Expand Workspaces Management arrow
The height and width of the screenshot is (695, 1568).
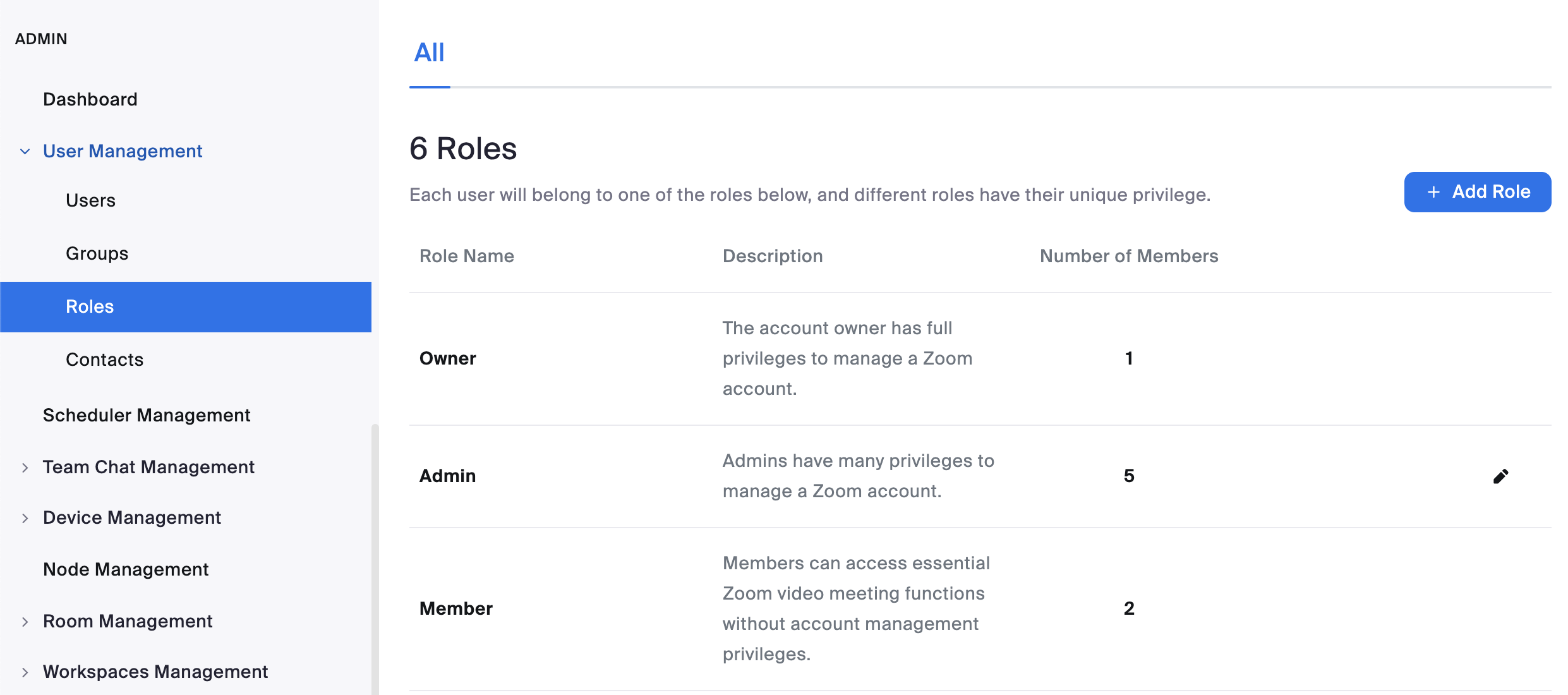[25, 672]
